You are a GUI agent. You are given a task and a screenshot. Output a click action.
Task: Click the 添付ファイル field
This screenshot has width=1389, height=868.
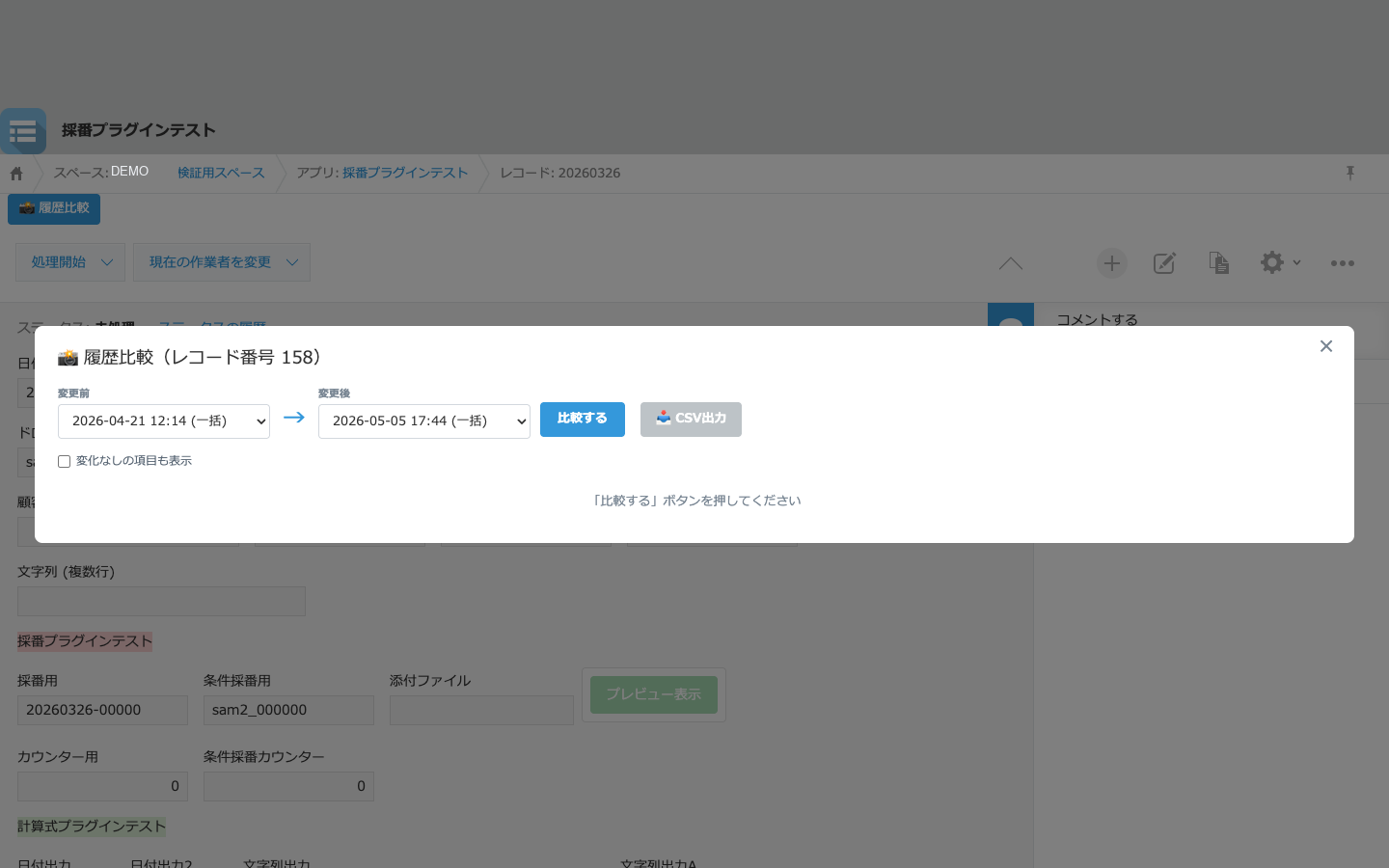481,711
